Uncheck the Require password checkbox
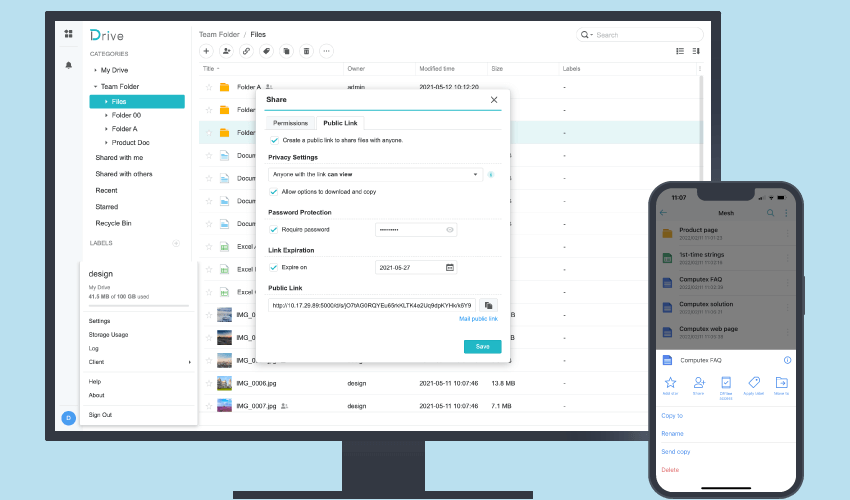This screenshot has width=850, height=500. tap(274, 229)
